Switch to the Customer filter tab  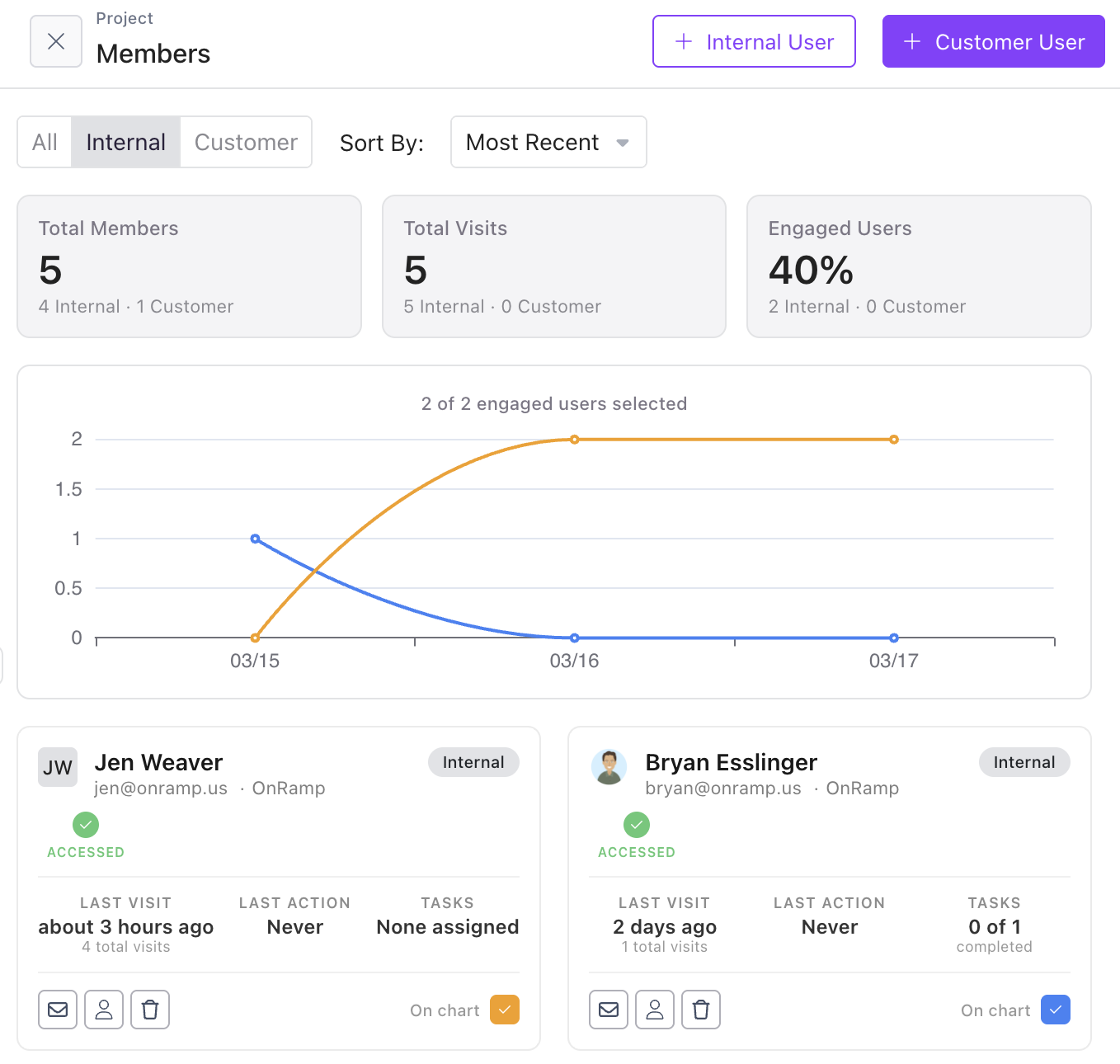click(x=245, y=142)
